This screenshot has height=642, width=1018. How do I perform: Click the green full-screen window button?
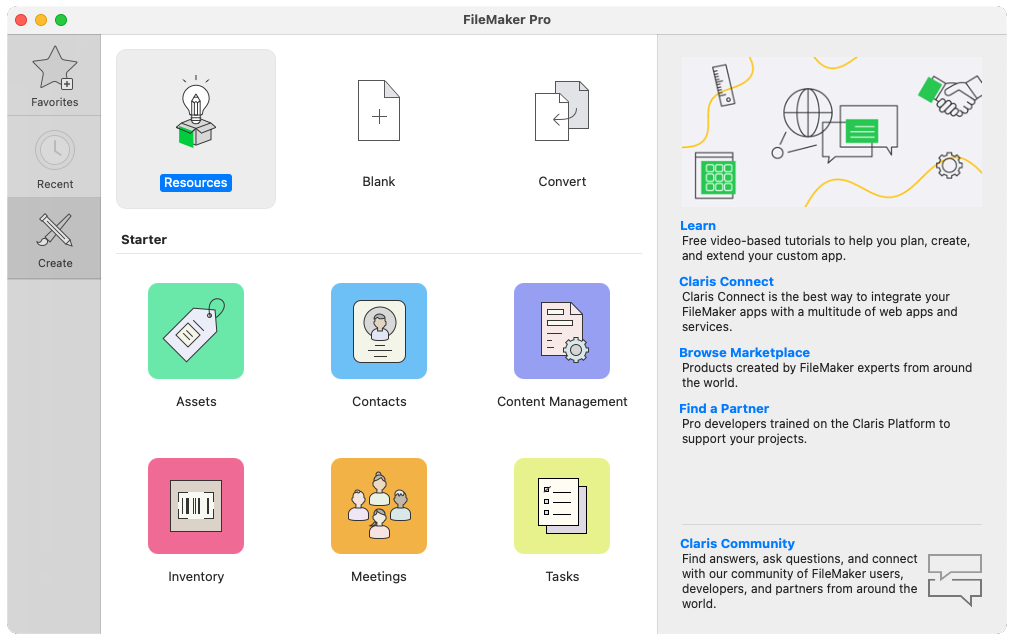[61, 20]
